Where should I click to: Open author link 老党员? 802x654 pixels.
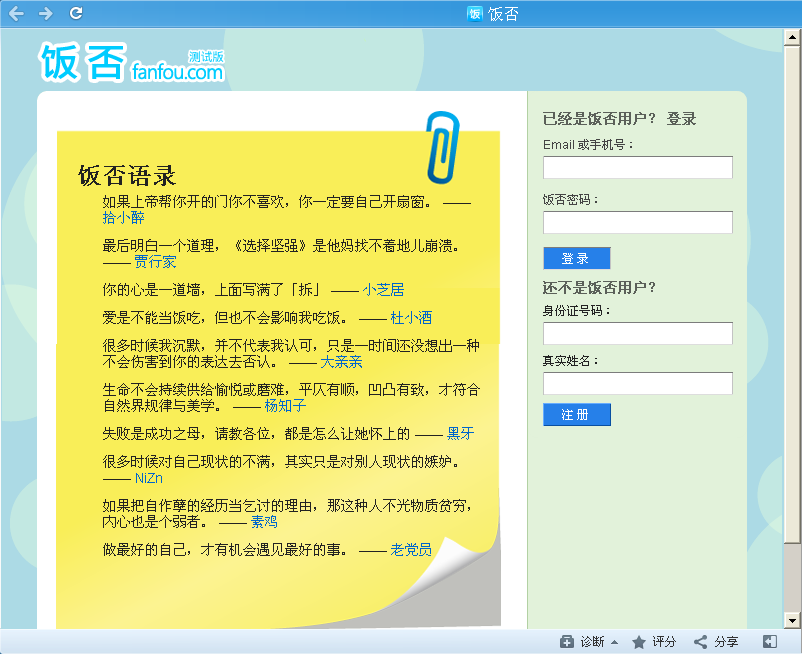pos(411,550)
